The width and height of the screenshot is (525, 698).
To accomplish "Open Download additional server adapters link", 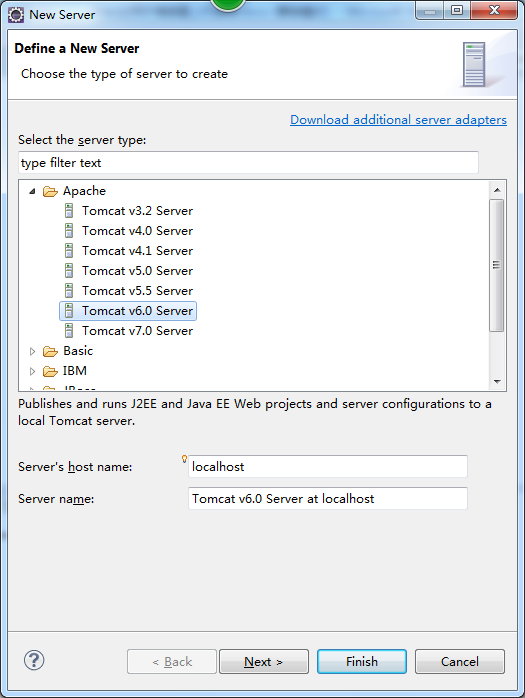I will 399,120.
